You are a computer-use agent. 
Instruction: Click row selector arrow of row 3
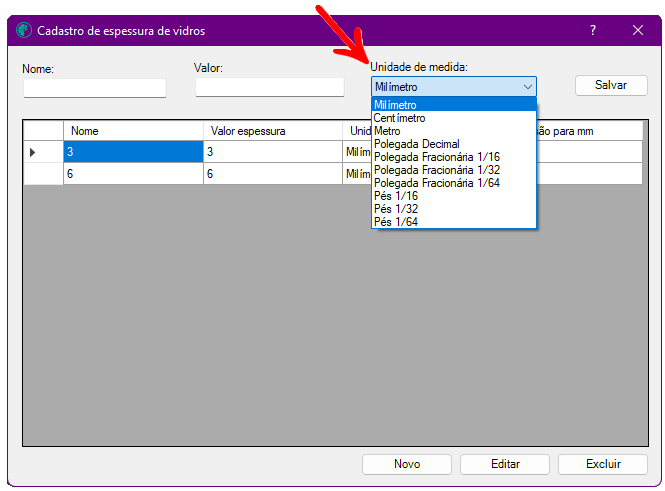tap(43, 152)
